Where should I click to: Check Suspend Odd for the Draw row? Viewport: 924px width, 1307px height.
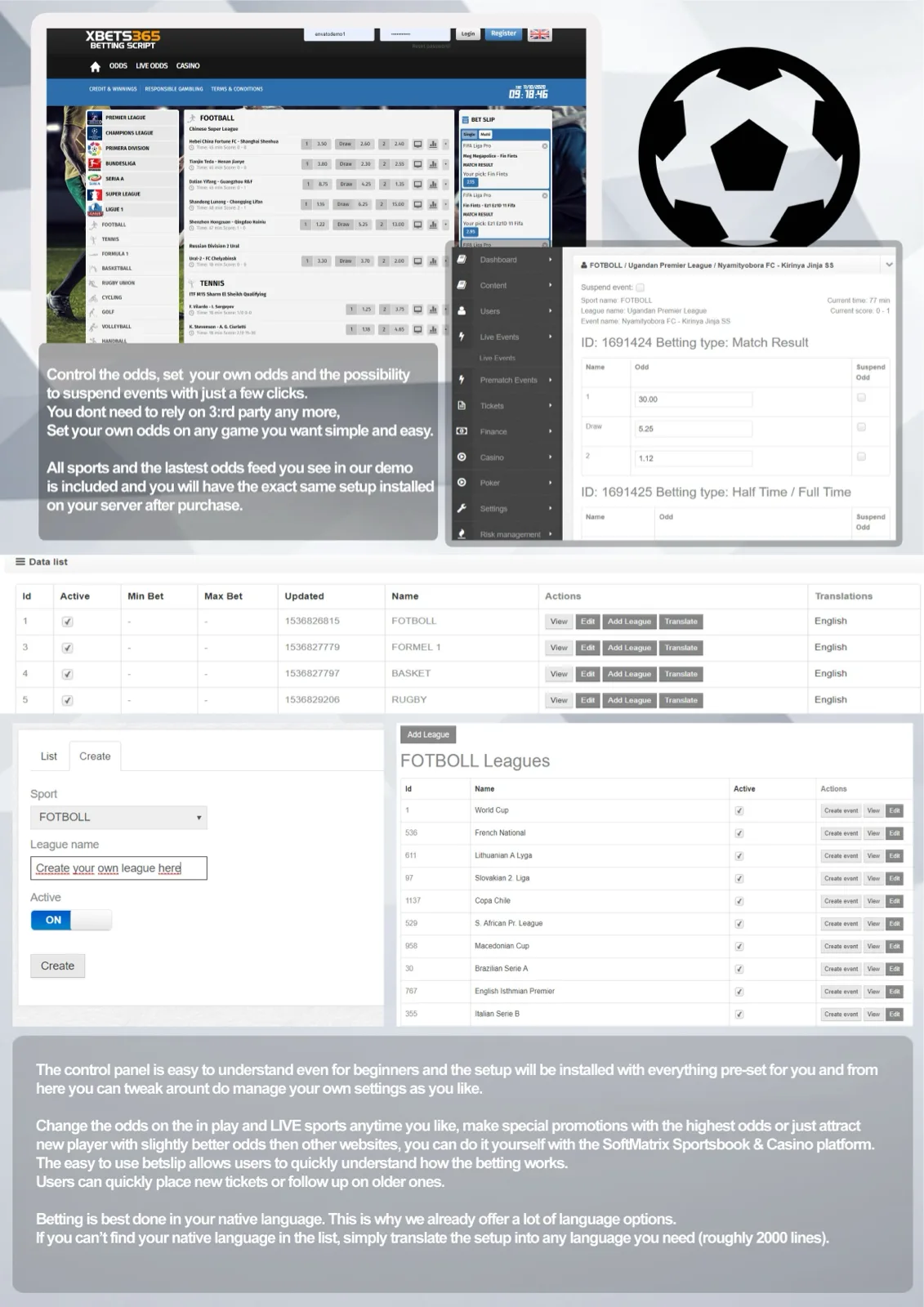coord(861,427)
